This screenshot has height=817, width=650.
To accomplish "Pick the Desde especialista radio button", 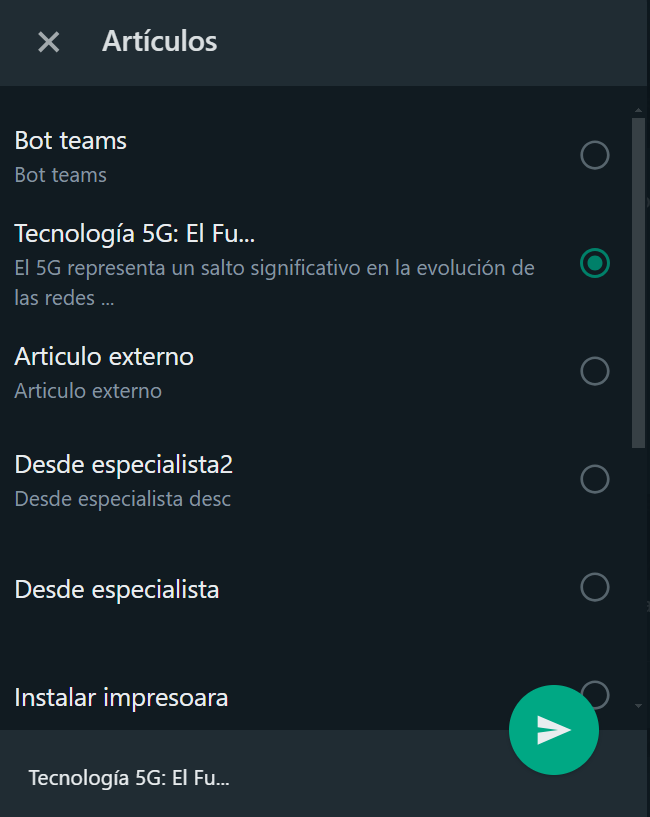I will point(595,587).
